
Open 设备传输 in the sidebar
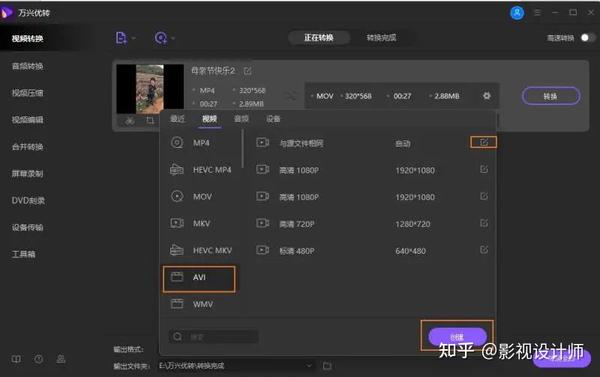(28, 227)
